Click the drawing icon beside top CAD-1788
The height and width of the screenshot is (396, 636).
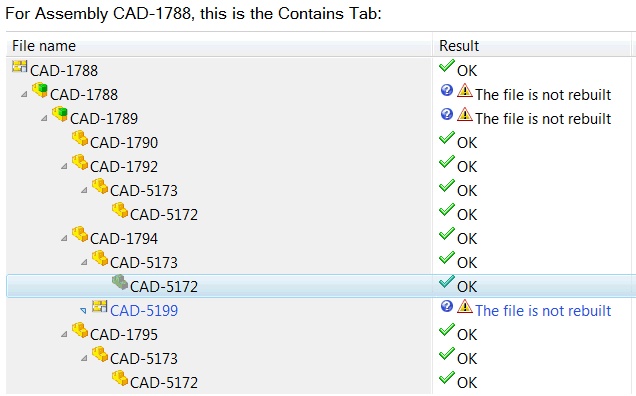(19, 66)
